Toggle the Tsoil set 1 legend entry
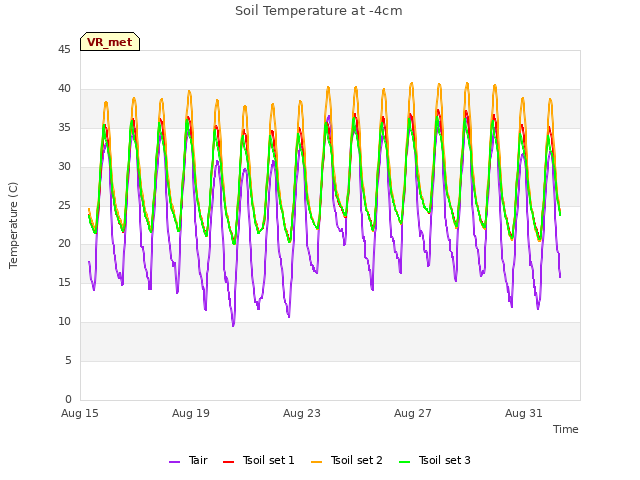 259,460
